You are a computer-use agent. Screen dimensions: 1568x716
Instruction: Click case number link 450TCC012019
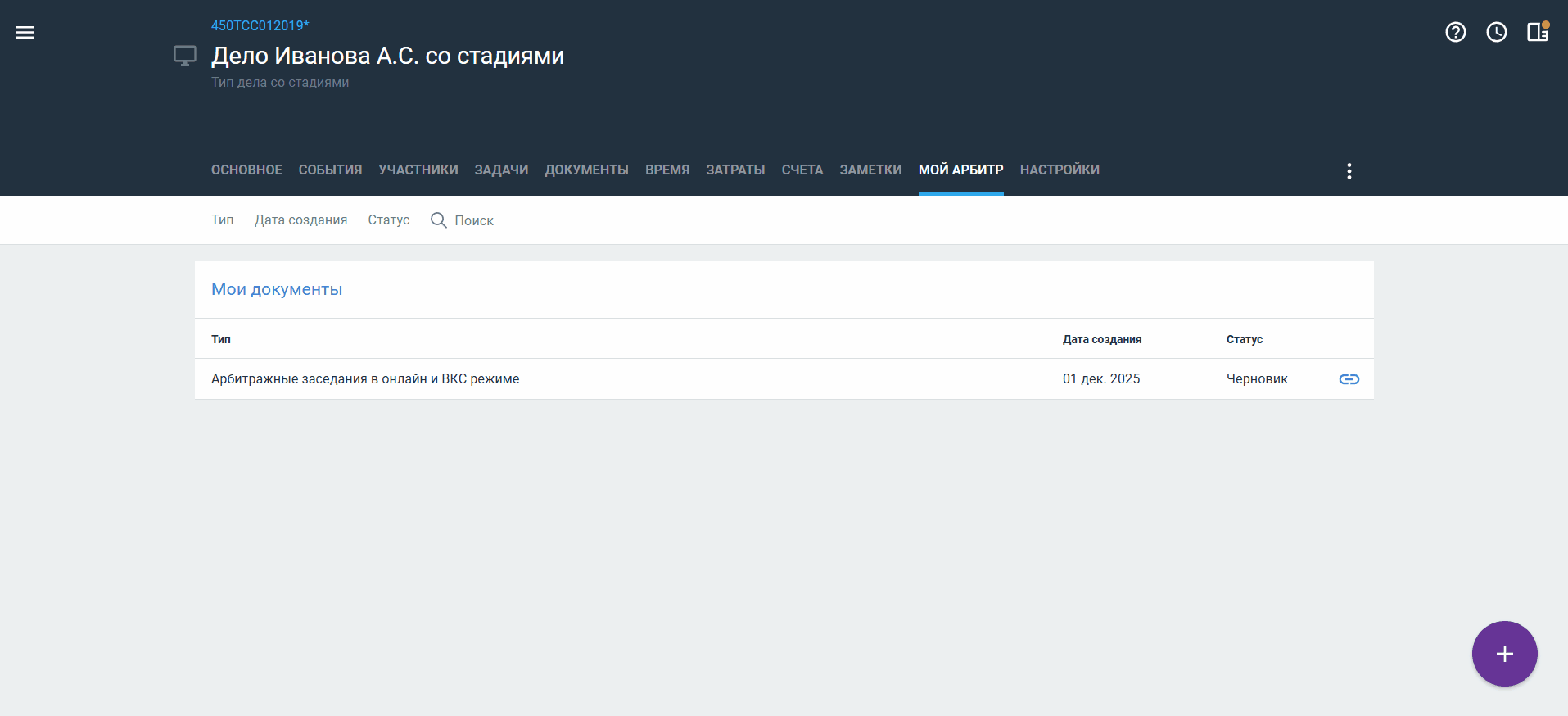(260, 26)
